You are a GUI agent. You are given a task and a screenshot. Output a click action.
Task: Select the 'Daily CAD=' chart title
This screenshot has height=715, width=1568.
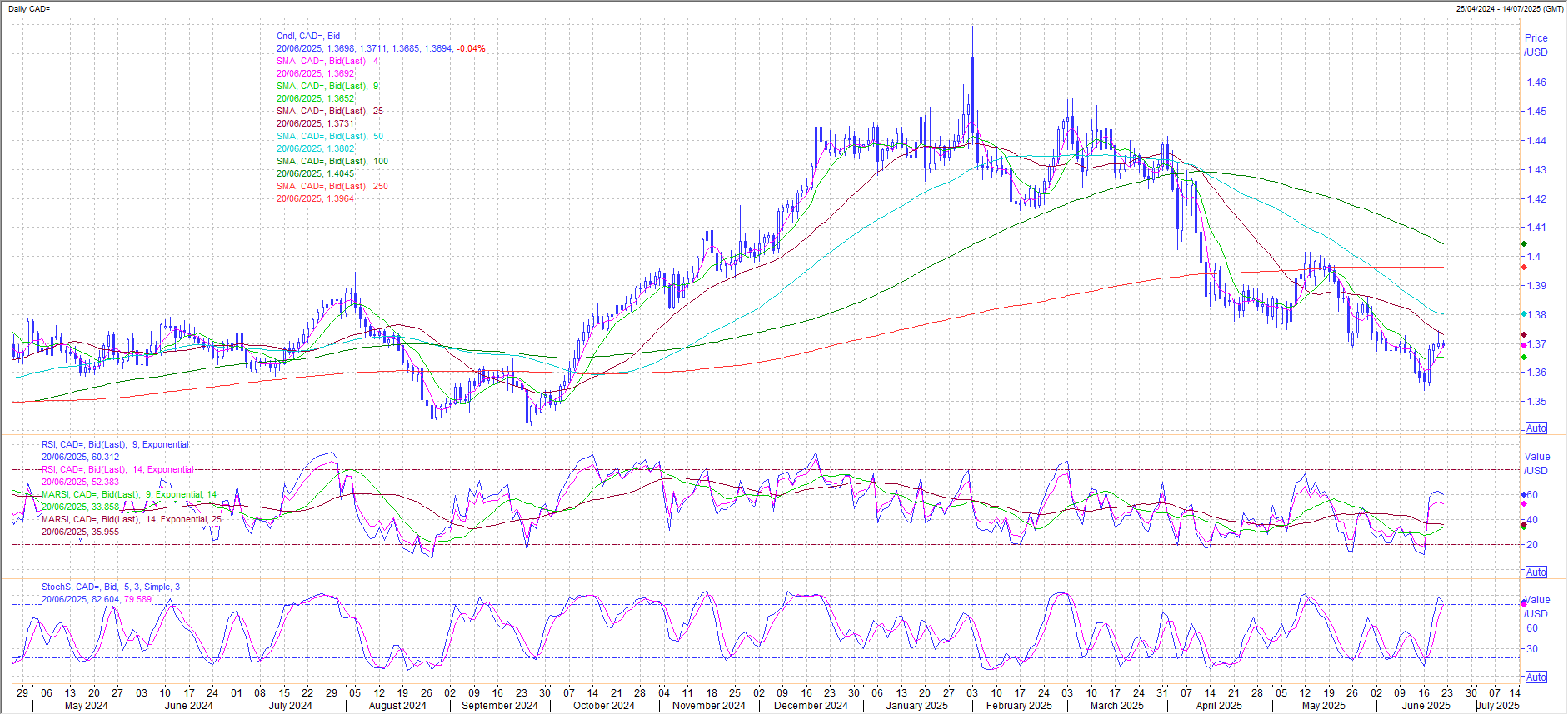click(29, 8)
